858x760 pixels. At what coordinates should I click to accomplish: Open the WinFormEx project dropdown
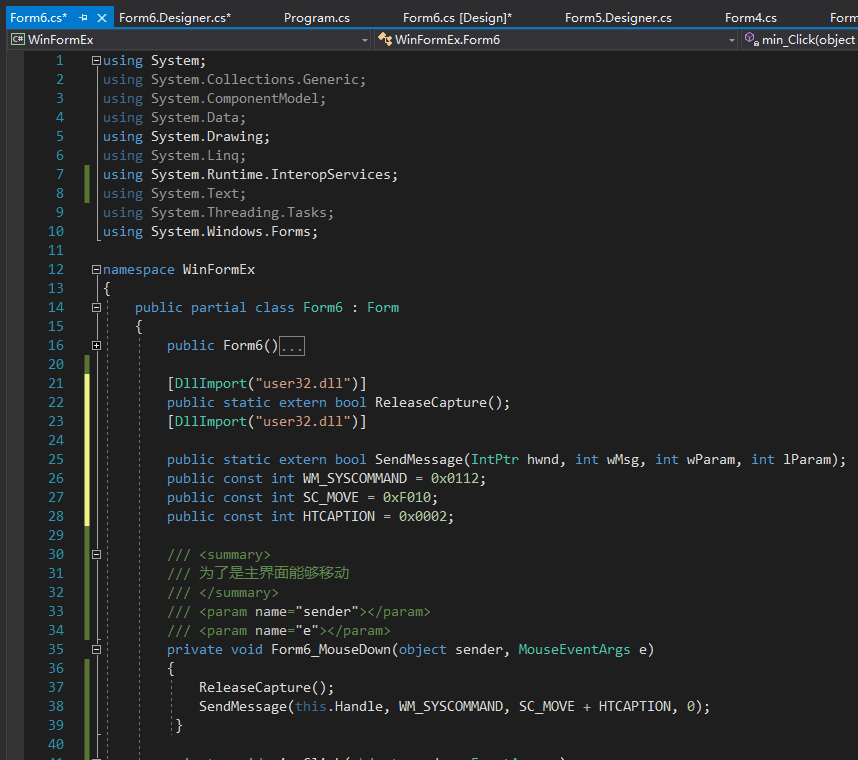pos(364,40)
